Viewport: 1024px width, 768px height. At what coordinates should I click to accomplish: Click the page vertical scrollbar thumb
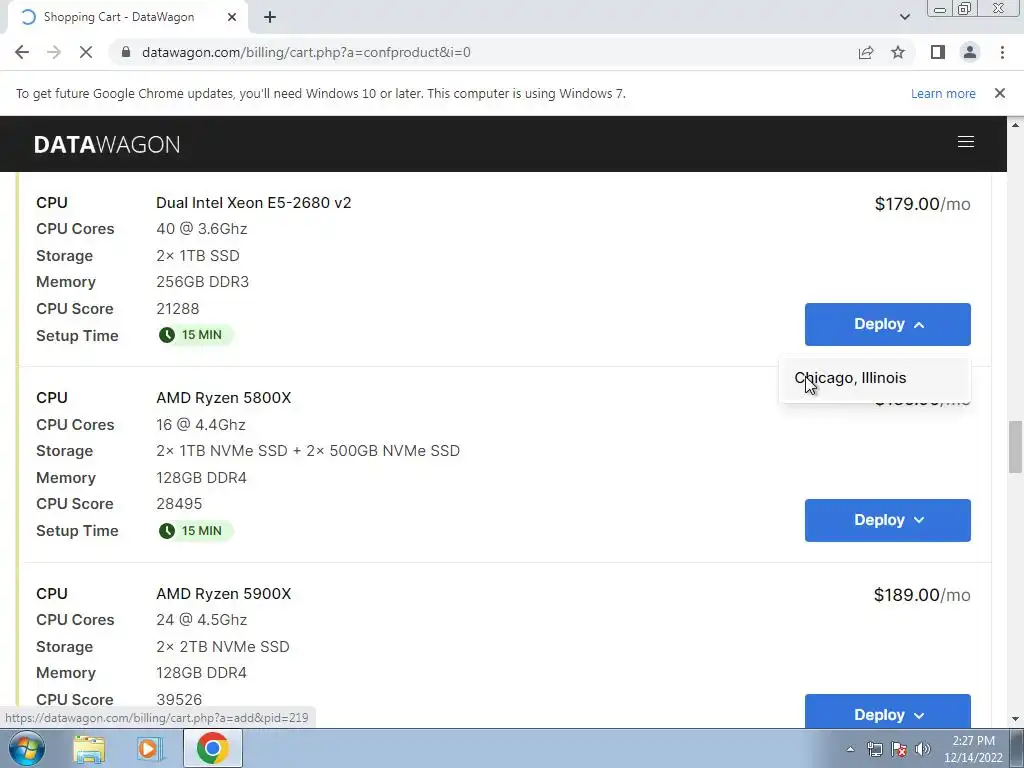point(1015,447)
